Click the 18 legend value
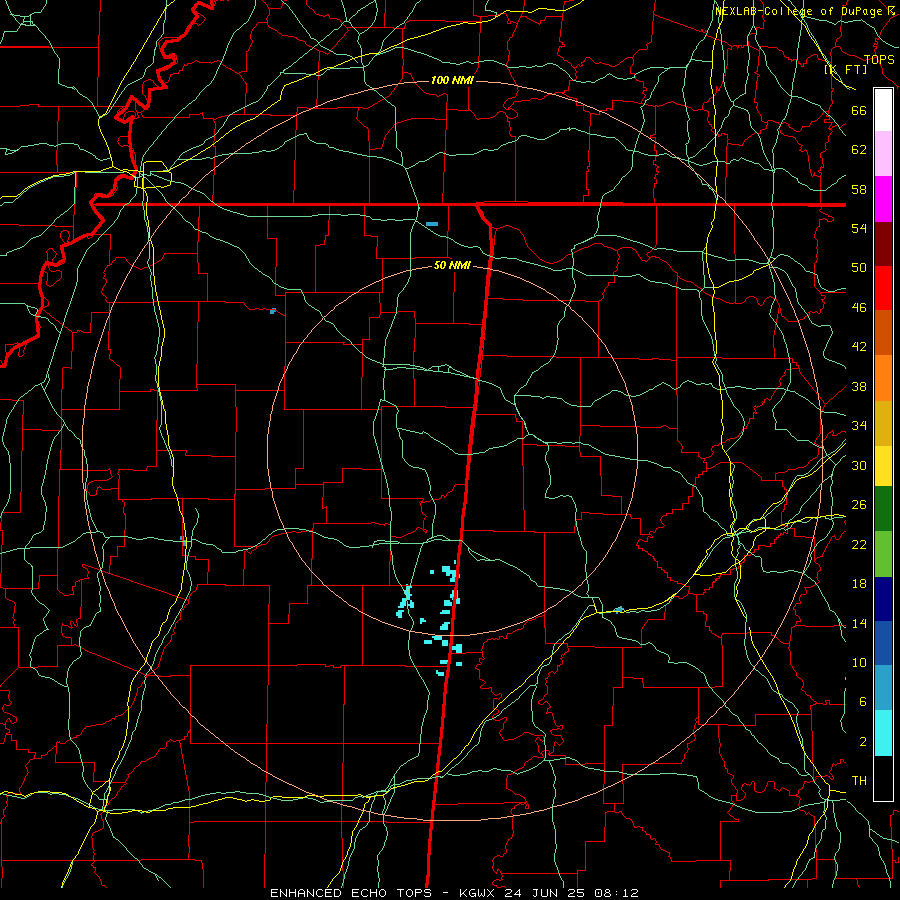The height and width of the screenshot is (900, 900). tap(859, 584)
